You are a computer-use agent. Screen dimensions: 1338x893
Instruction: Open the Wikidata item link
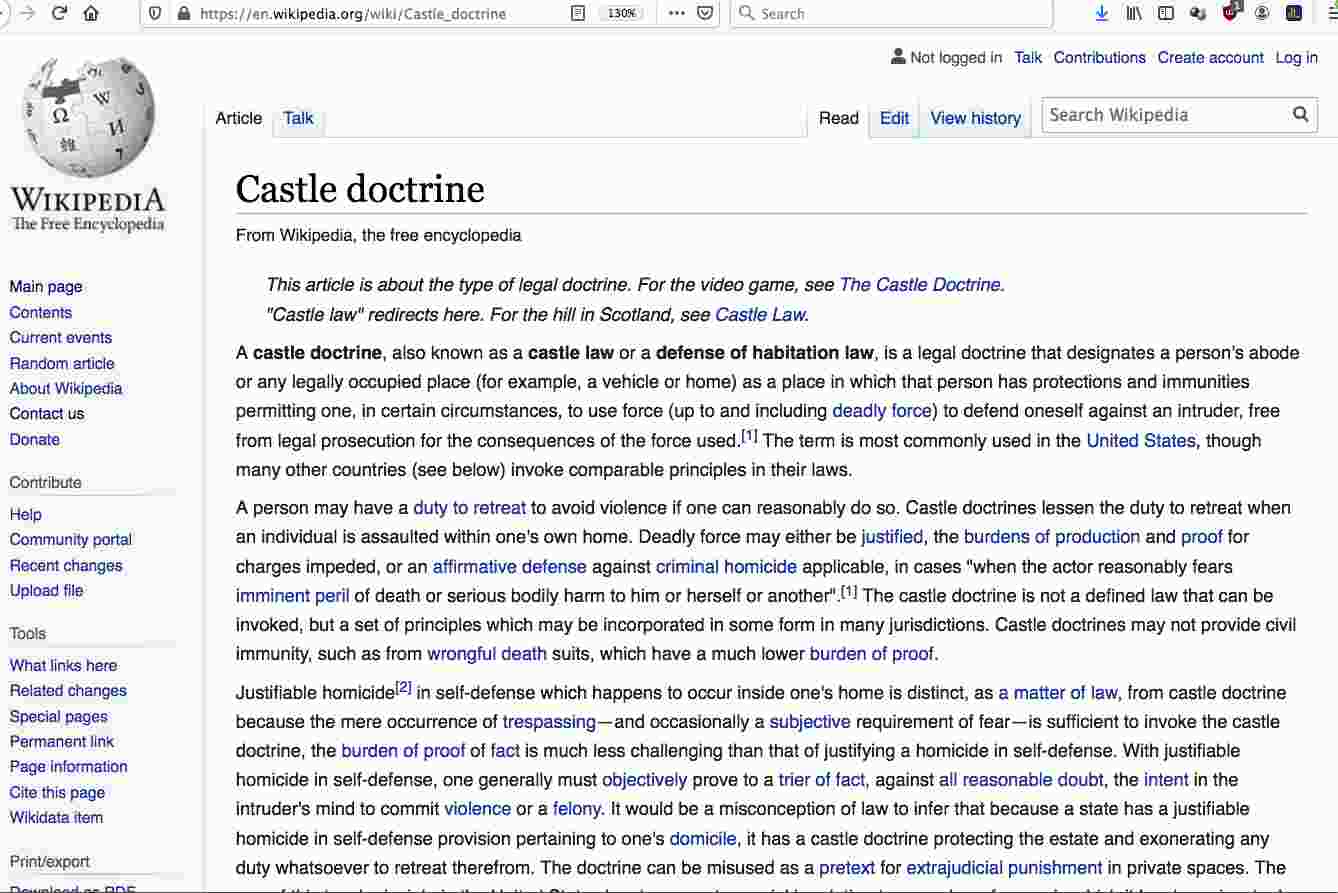point(56,818)
